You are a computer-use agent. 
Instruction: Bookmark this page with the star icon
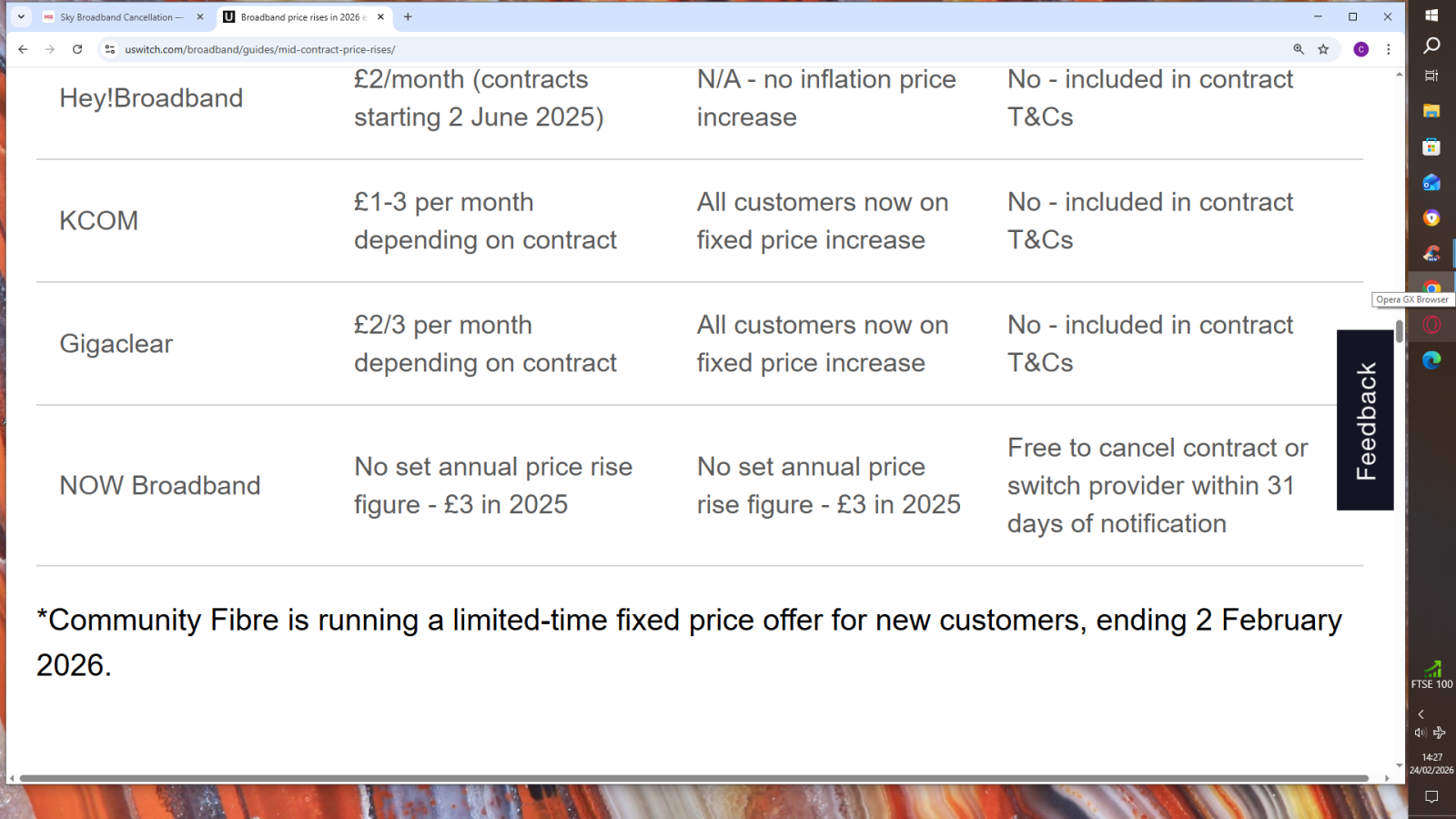coord(1323,49)
